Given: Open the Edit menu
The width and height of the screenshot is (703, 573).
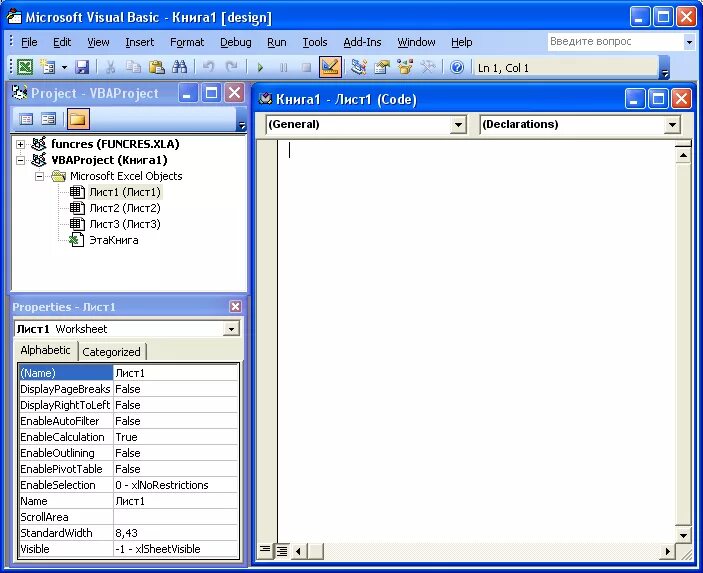Looking at the screenshot, I should pyautogui.click(x=62, y=42).
